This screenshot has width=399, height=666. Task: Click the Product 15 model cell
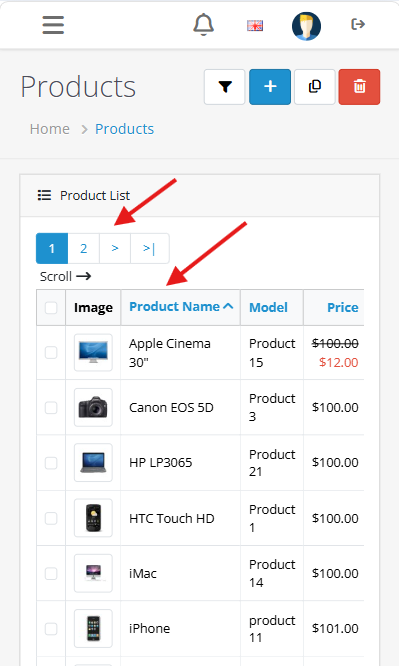click(x=272, y=353)
